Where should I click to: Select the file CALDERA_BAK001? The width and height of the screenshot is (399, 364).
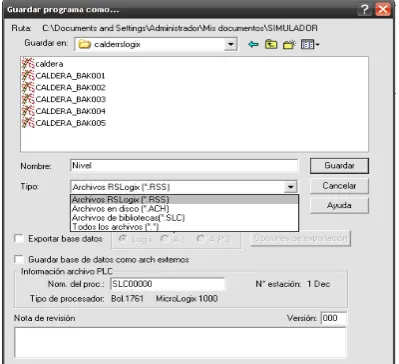click(70, 76)
